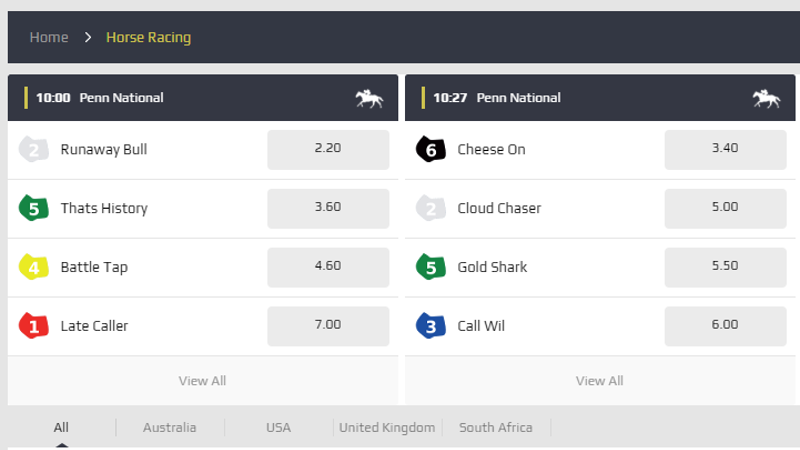Click the horse icon in 10:00 Penn National header
This screenshot has height=450, width=800.
[369, 98]
